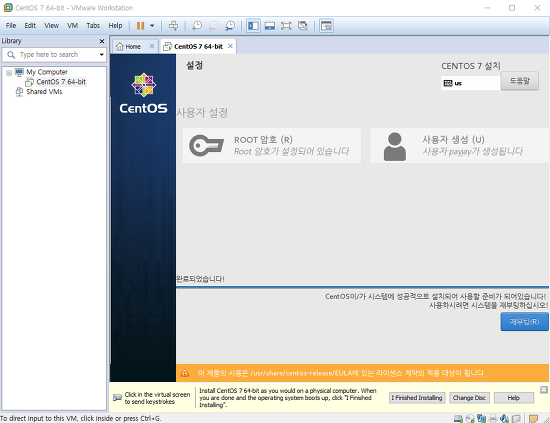This screenshot has height=423, width=550.
Task: Click I Finished Installing button
Action: pos(417,398)
